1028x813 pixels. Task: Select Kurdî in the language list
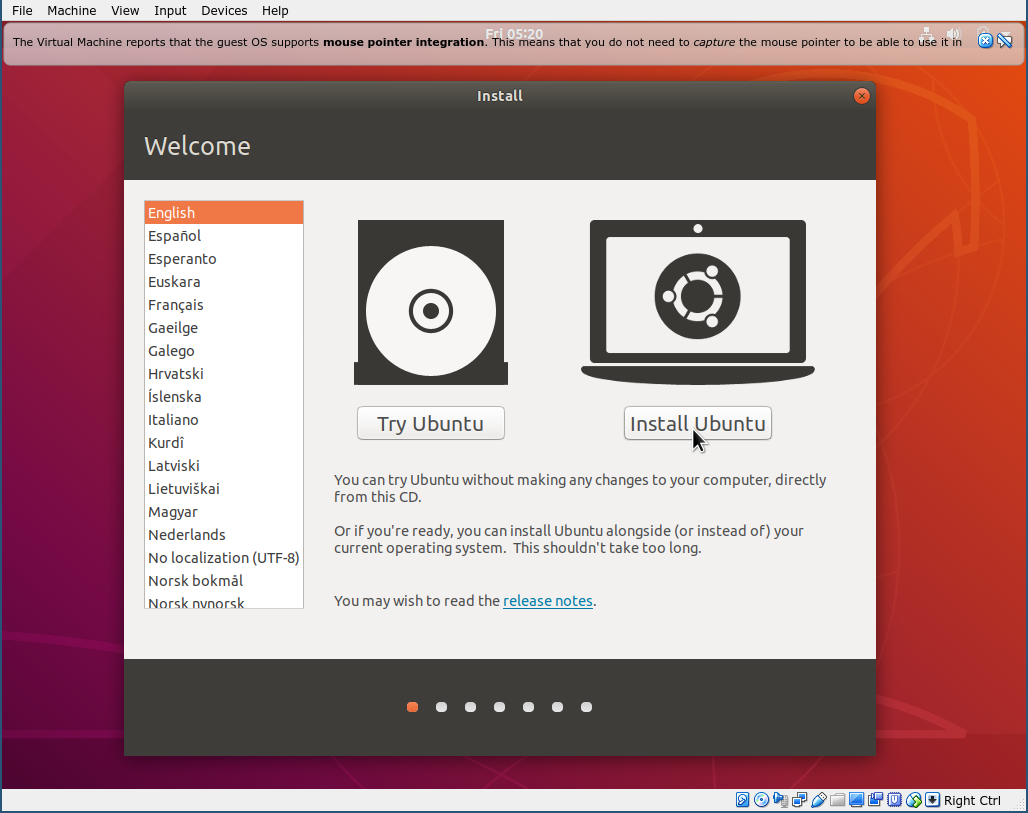224,443
